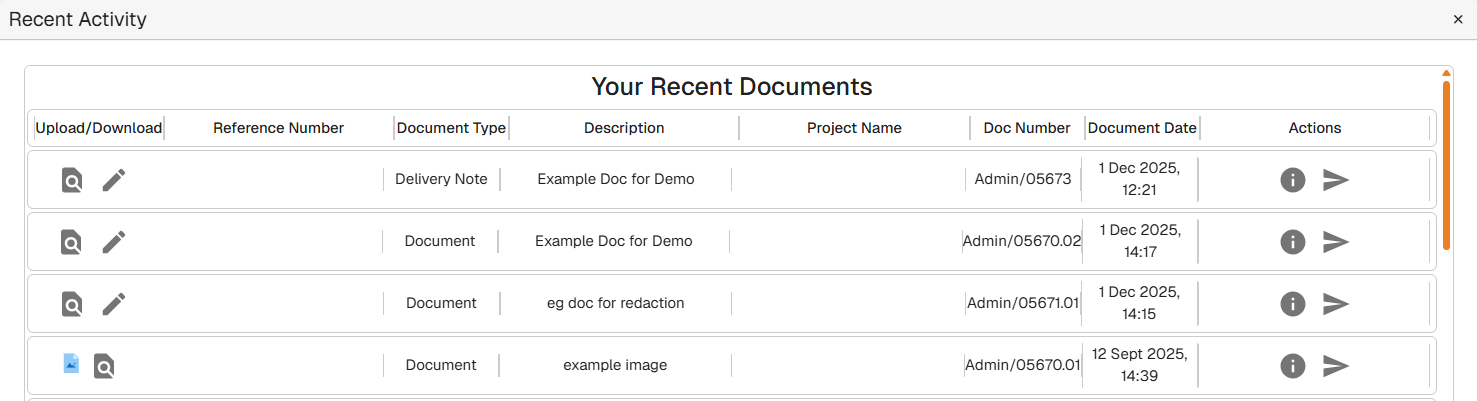Download the example image file
The image size is (1477, 401).
tap(71, 364)
